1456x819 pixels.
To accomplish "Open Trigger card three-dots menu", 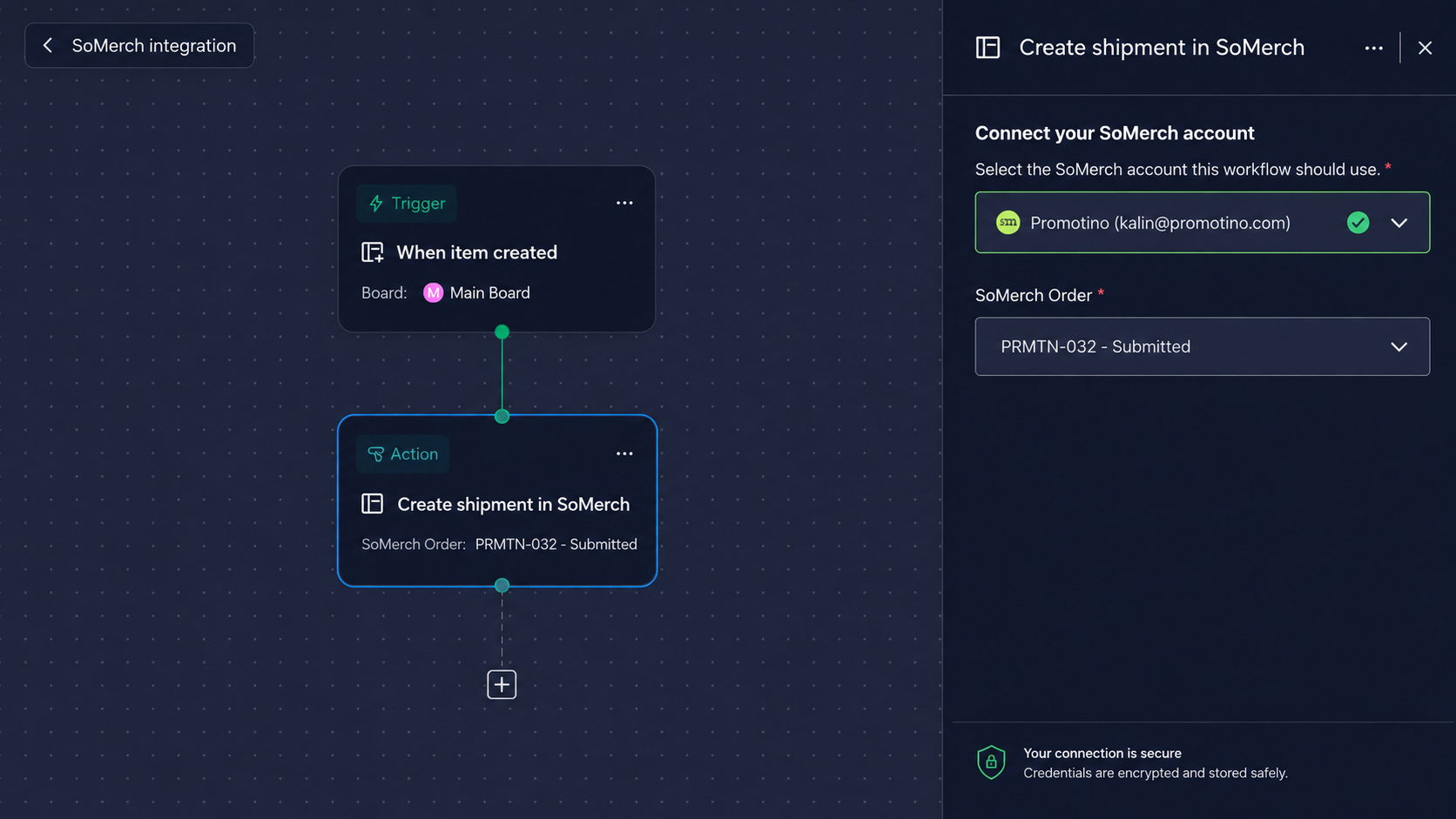I will point(624,203).
